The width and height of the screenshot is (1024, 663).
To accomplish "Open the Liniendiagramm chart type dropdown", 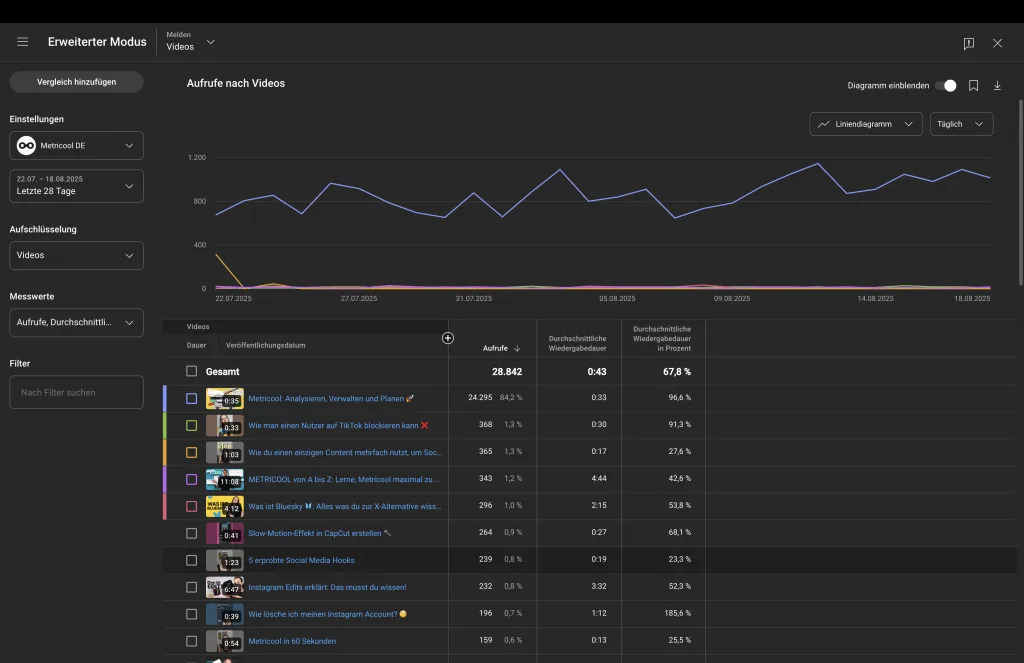I will pyautogui.click(x=865, y=124).
